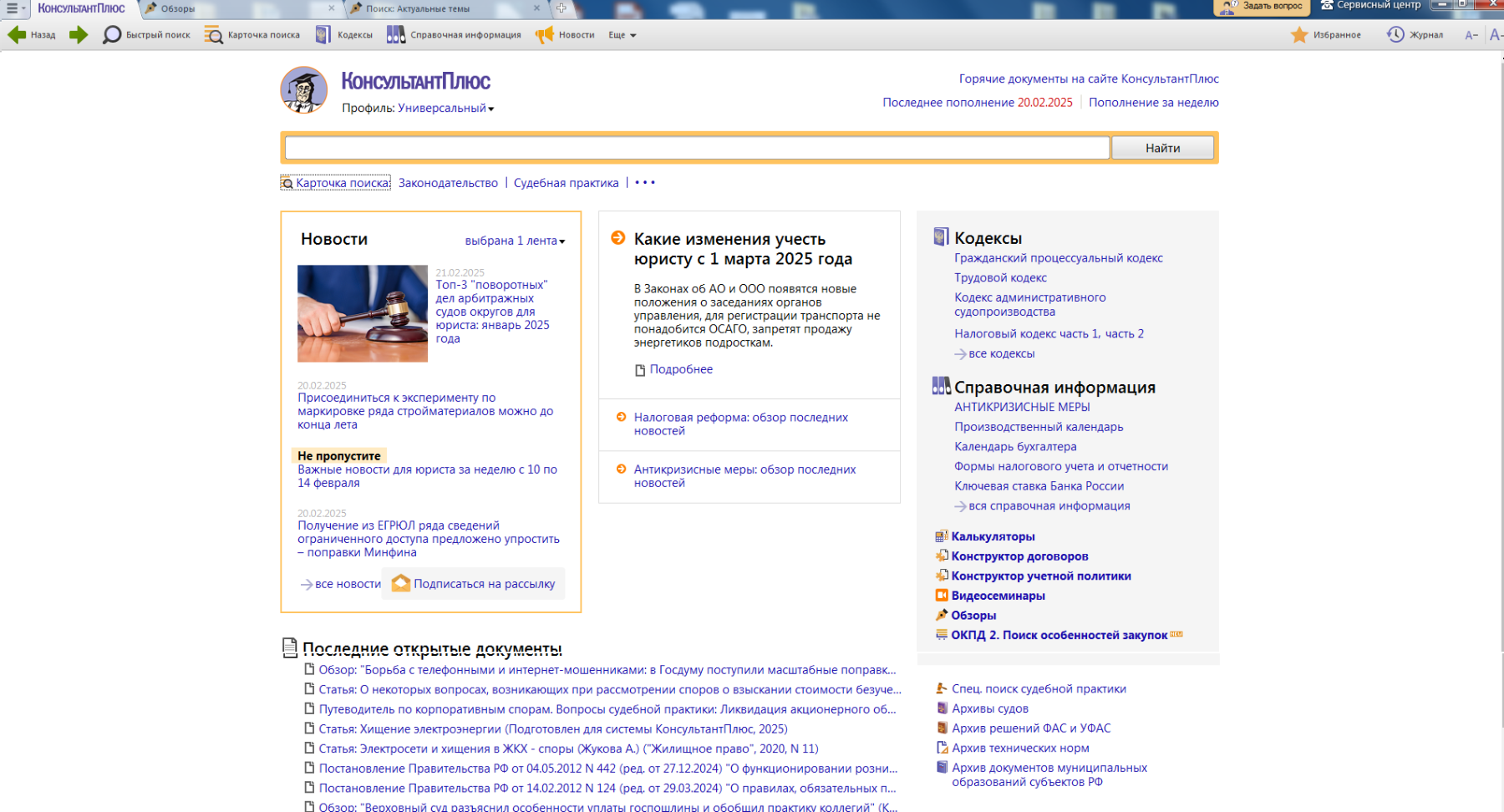Click the green Back arrow icon
Image resolution: width=1504 pixels, height=812 pixels.
[17, 35]
